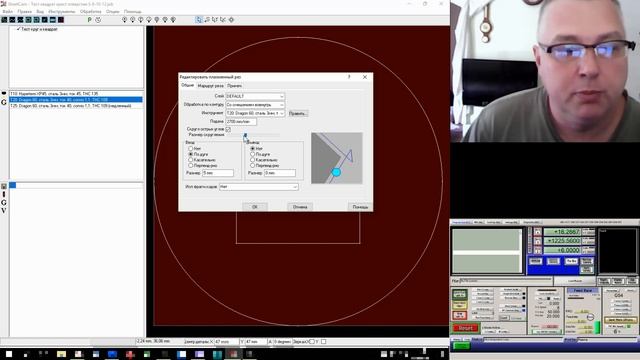Select the T25 Dragon 60 tool row
Image resolution: width=640 pixels, height=360 pixels.
(76, 106)
